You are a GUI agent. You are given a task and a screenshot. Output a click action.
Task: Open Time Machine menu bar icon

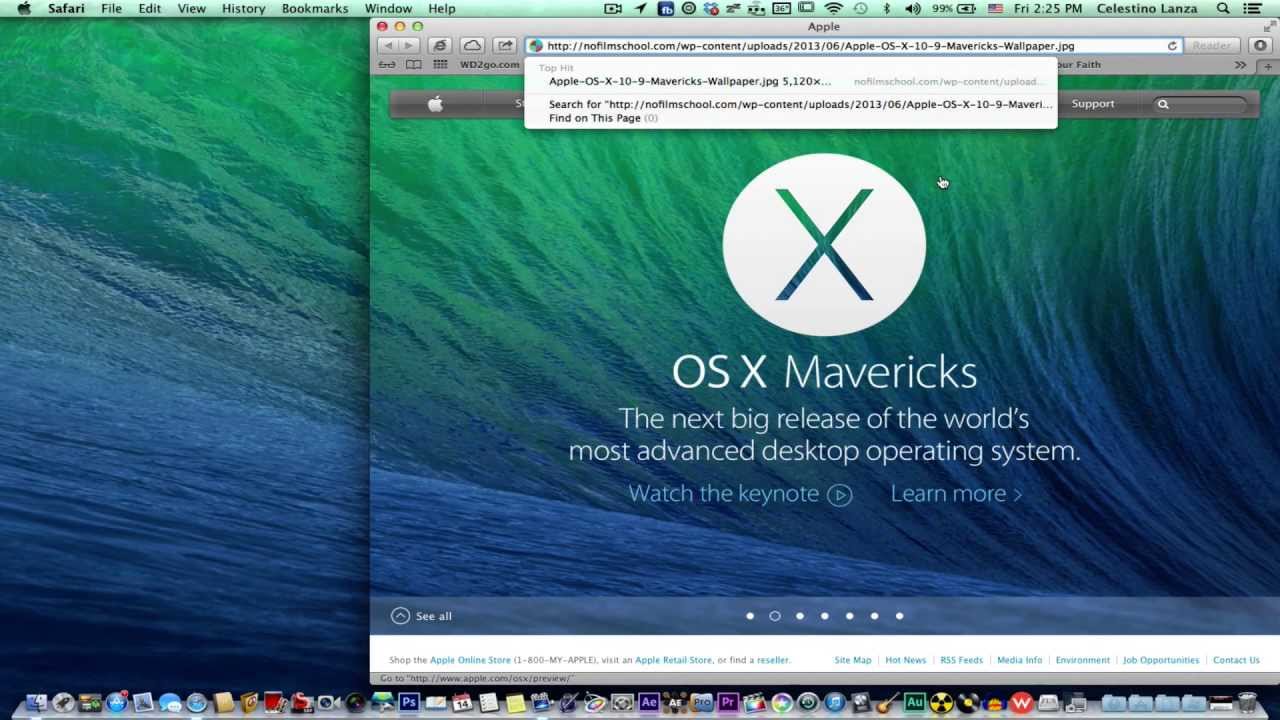click(860, 9)
